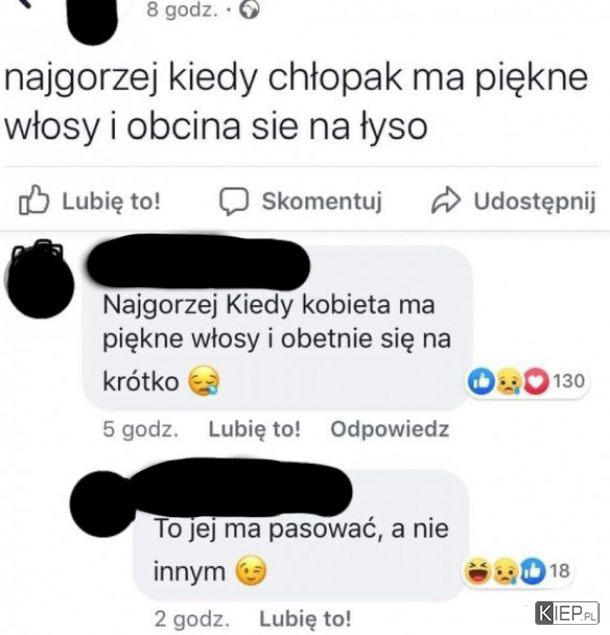
Task: Open the 18 reactions count on reply
Action: click(x=560, y=571)
